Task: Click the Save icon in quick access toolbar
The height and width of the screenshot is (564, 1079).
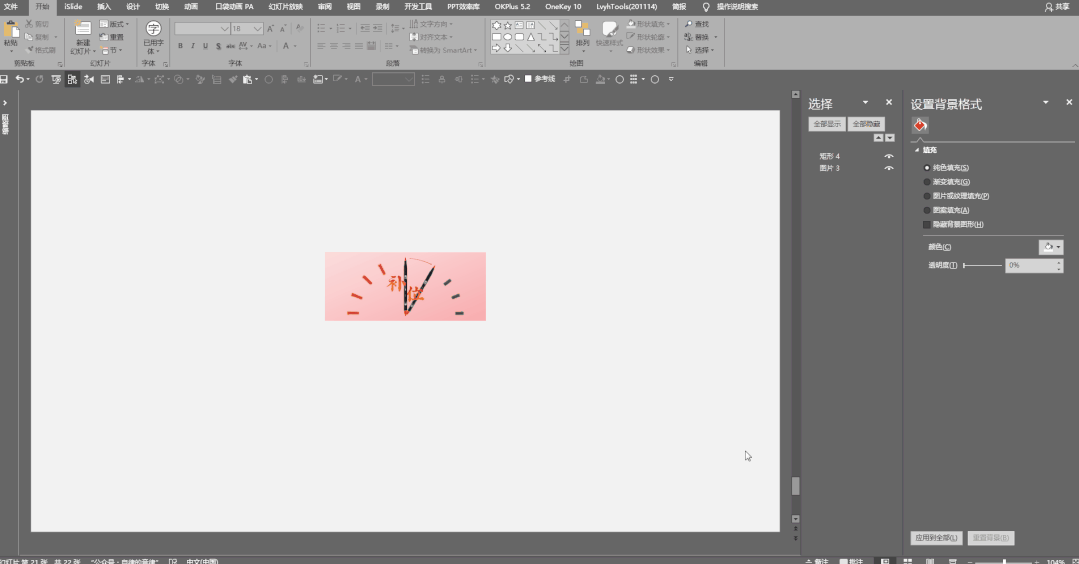Action: [4, 79]
